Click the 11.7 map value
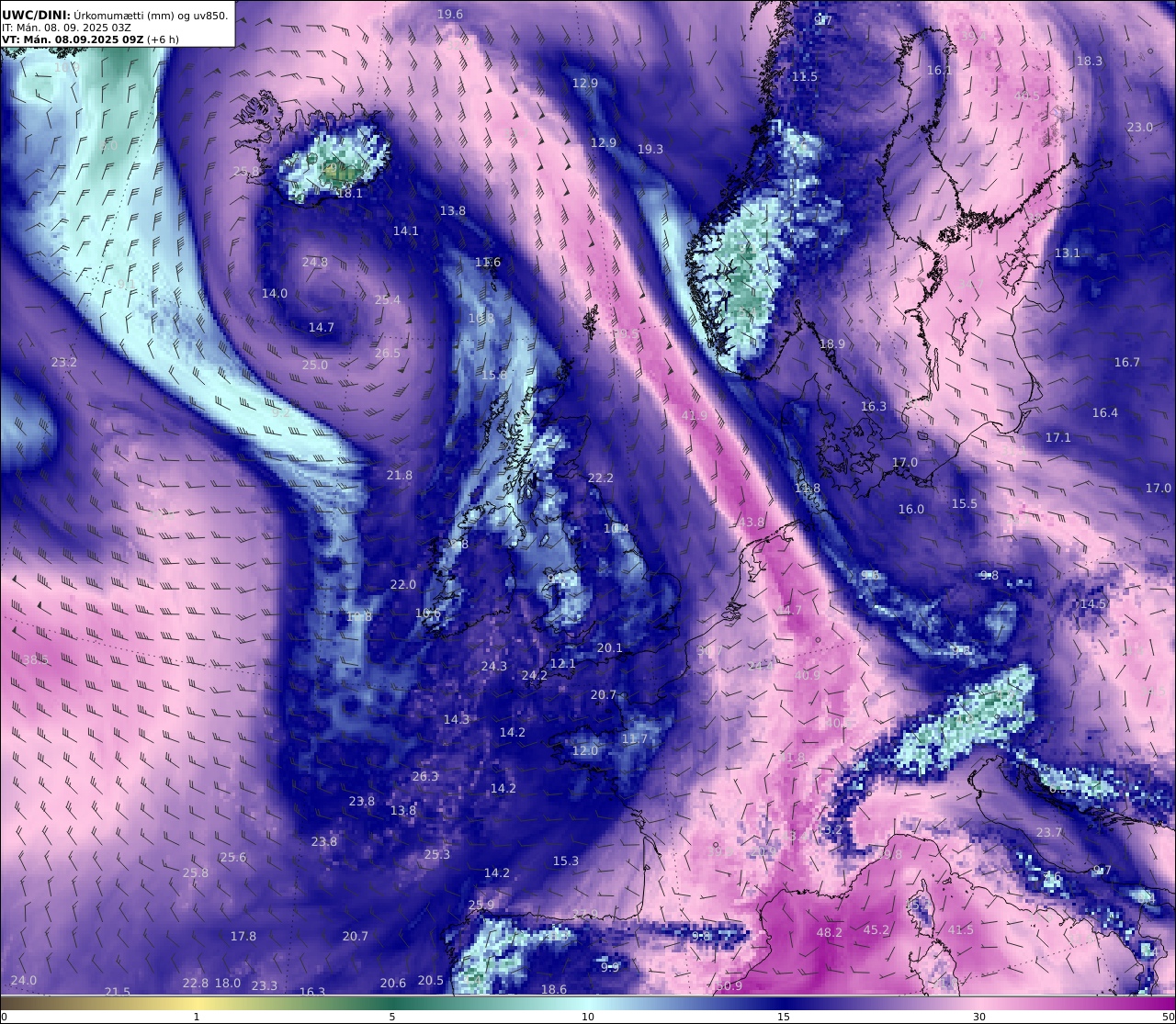 634,738
